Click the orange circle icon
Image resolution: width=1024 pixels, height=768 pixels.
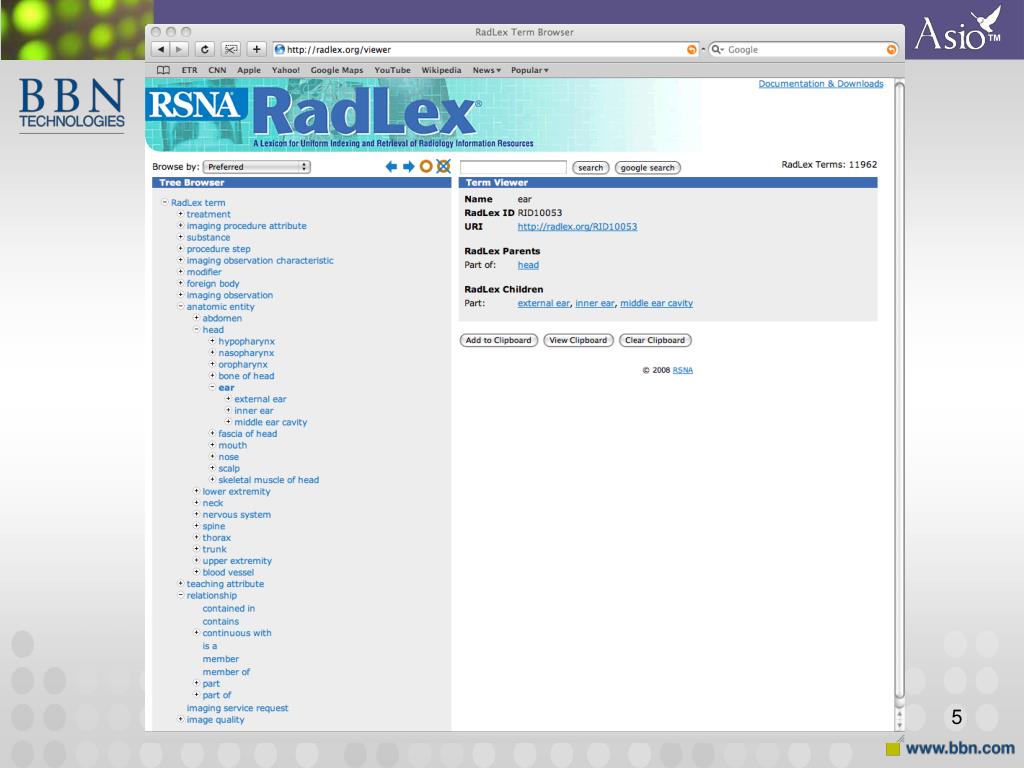pos(426,167)
